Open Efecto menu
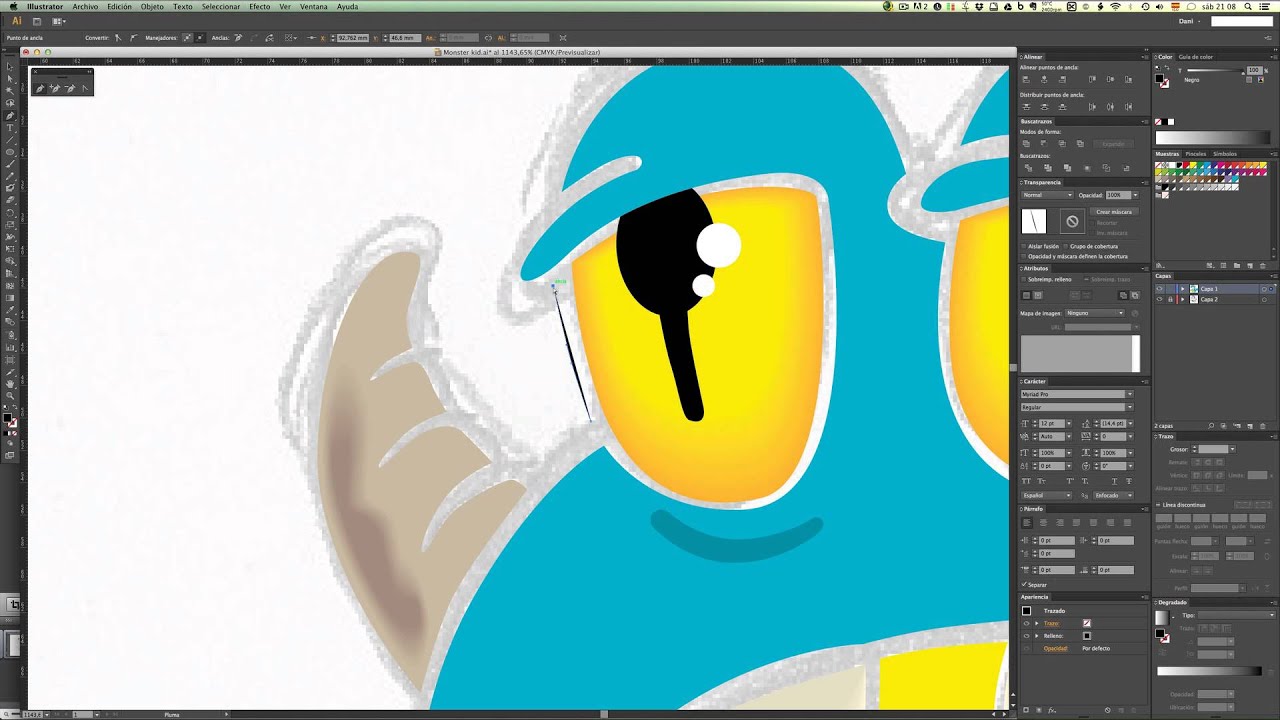 259,6
